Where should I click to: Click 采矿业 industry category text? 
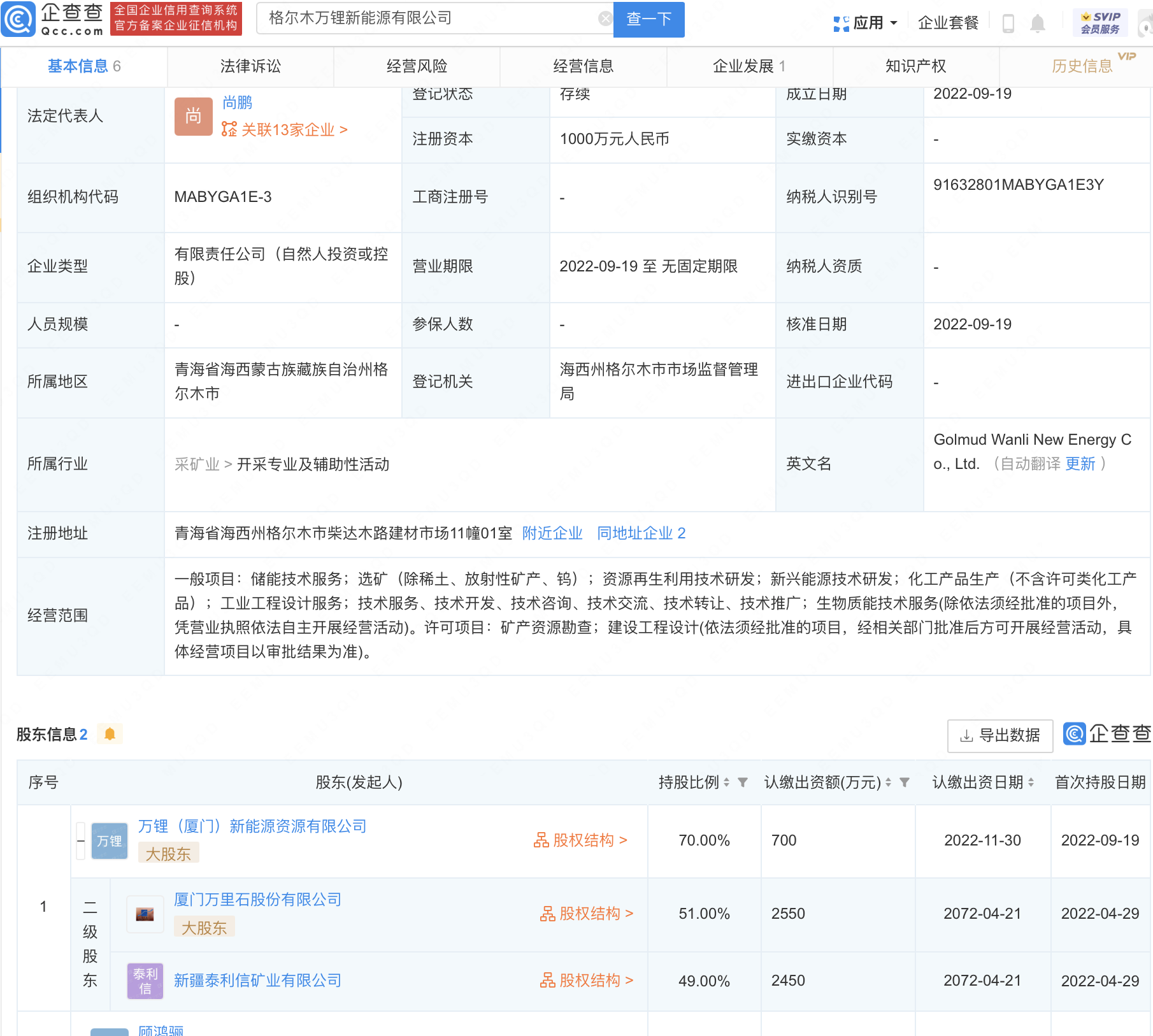click(x=197, y=464)
